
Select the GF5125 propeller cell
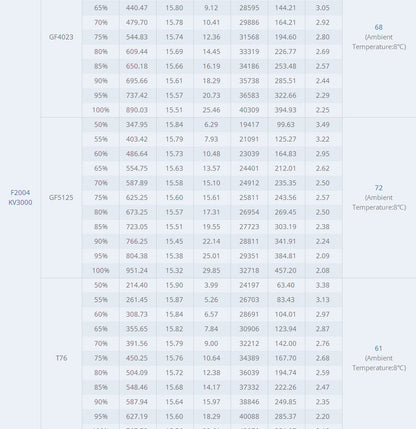pos(61,197)
